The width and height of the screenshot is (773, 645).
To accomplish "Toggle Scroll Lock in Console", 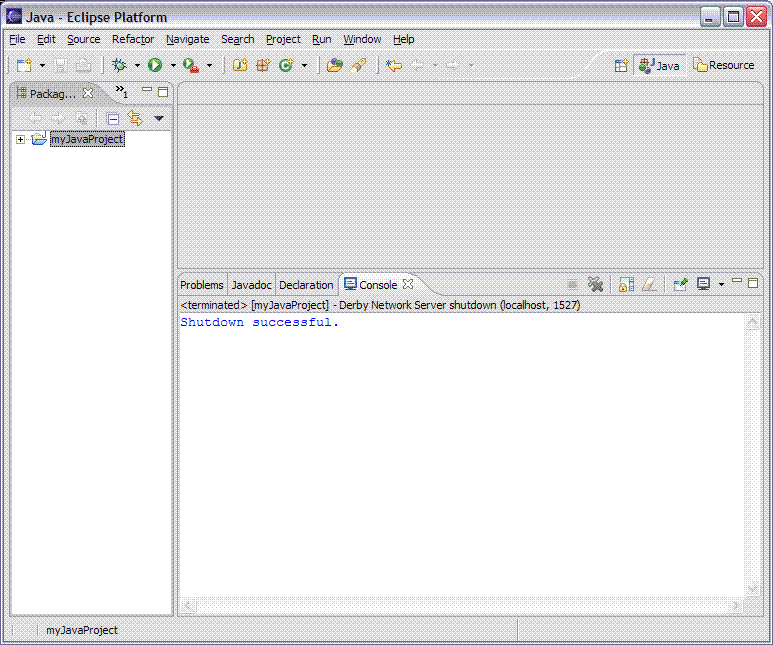I will [x=626, y=285].
